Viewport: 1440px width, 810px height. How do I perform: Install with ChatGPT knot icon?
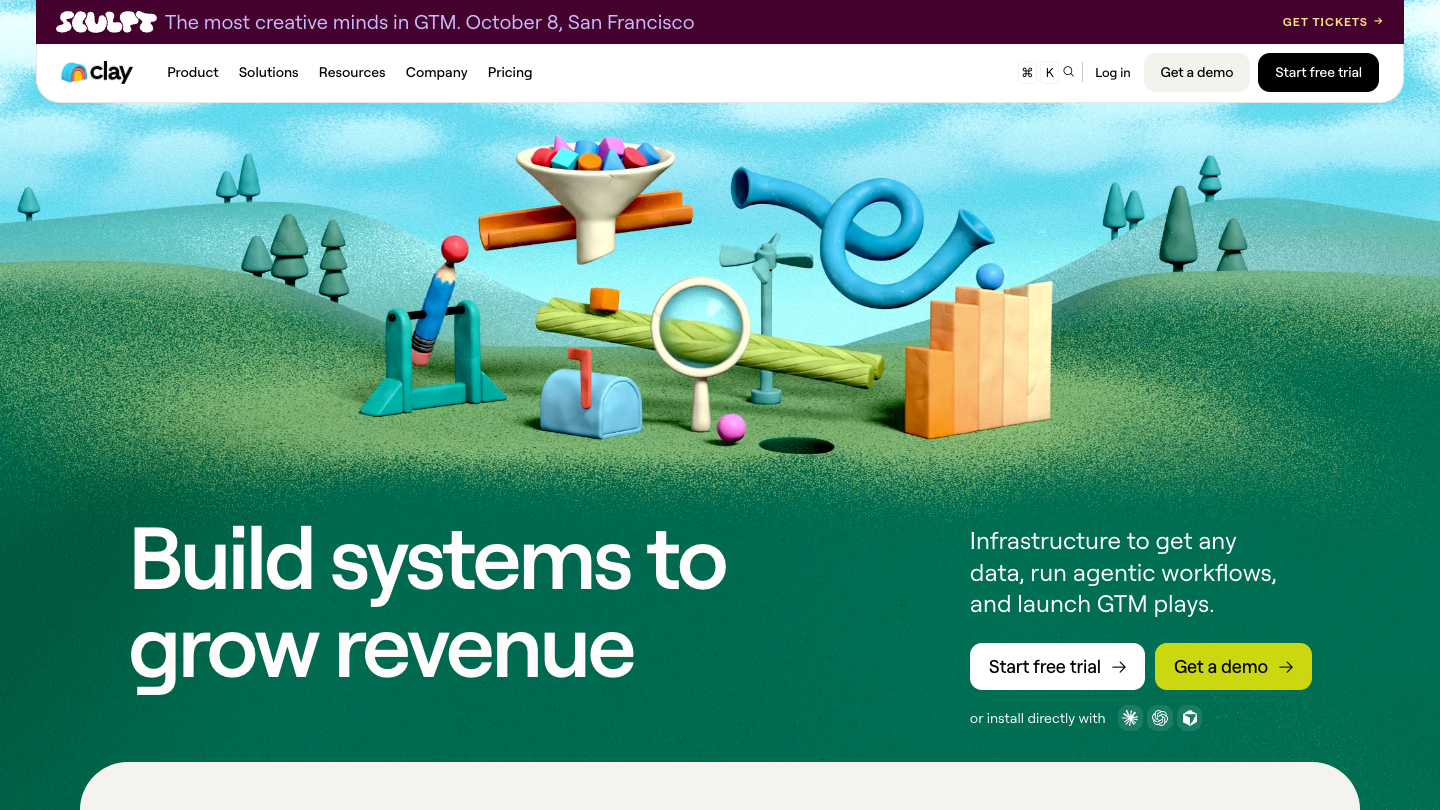point(1160,718)
